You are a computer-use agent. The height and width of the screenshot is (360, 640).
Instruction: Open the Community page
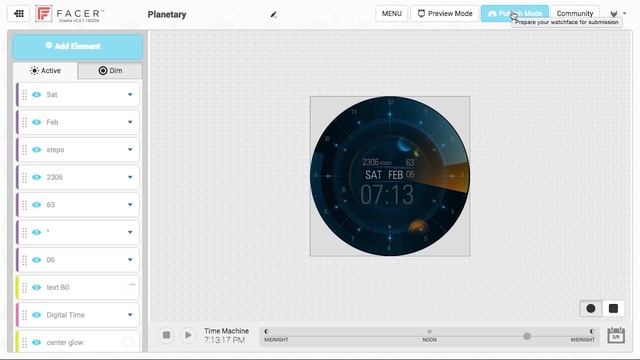[x=575, y=13]
